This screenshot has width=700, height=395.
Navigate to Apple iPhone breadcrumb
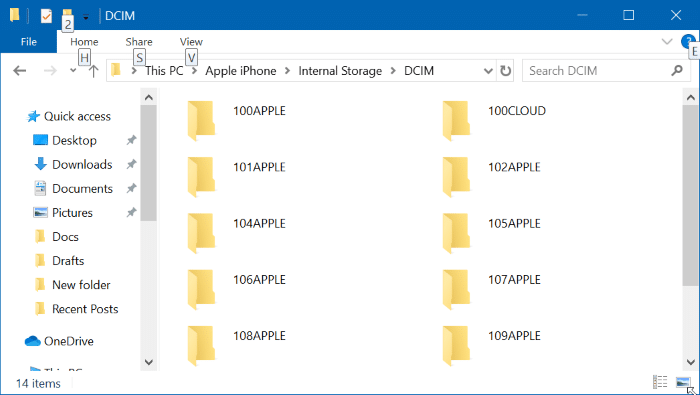(241, 71)
